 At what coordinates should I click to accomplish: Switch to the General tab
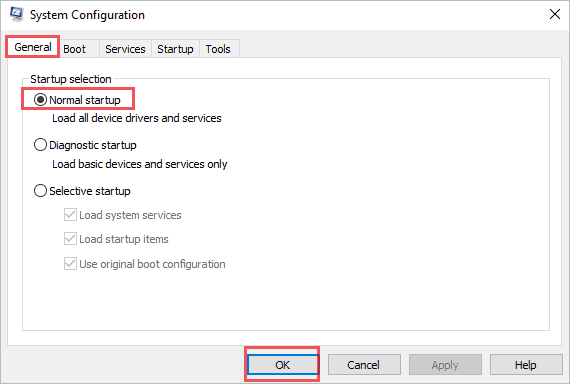[x=33, y=47]
